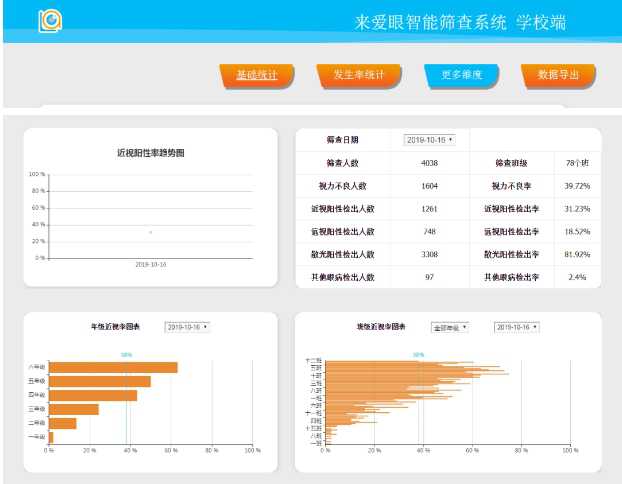
Task: Click the 筛查人数 value 4038
Action: pyautogui.click(x=429, y=163)
